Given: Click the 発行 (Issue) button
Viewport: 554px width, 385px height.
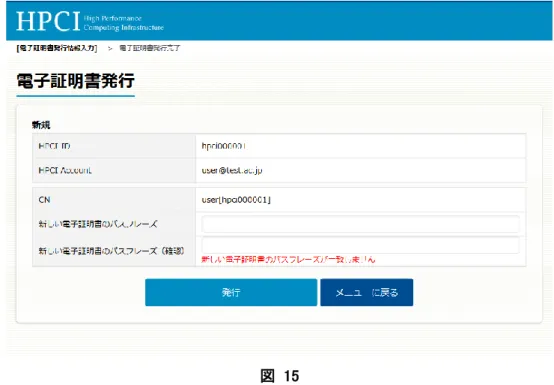Looking at the screenshot, I should pyautogui.click(x=231, y=292).
